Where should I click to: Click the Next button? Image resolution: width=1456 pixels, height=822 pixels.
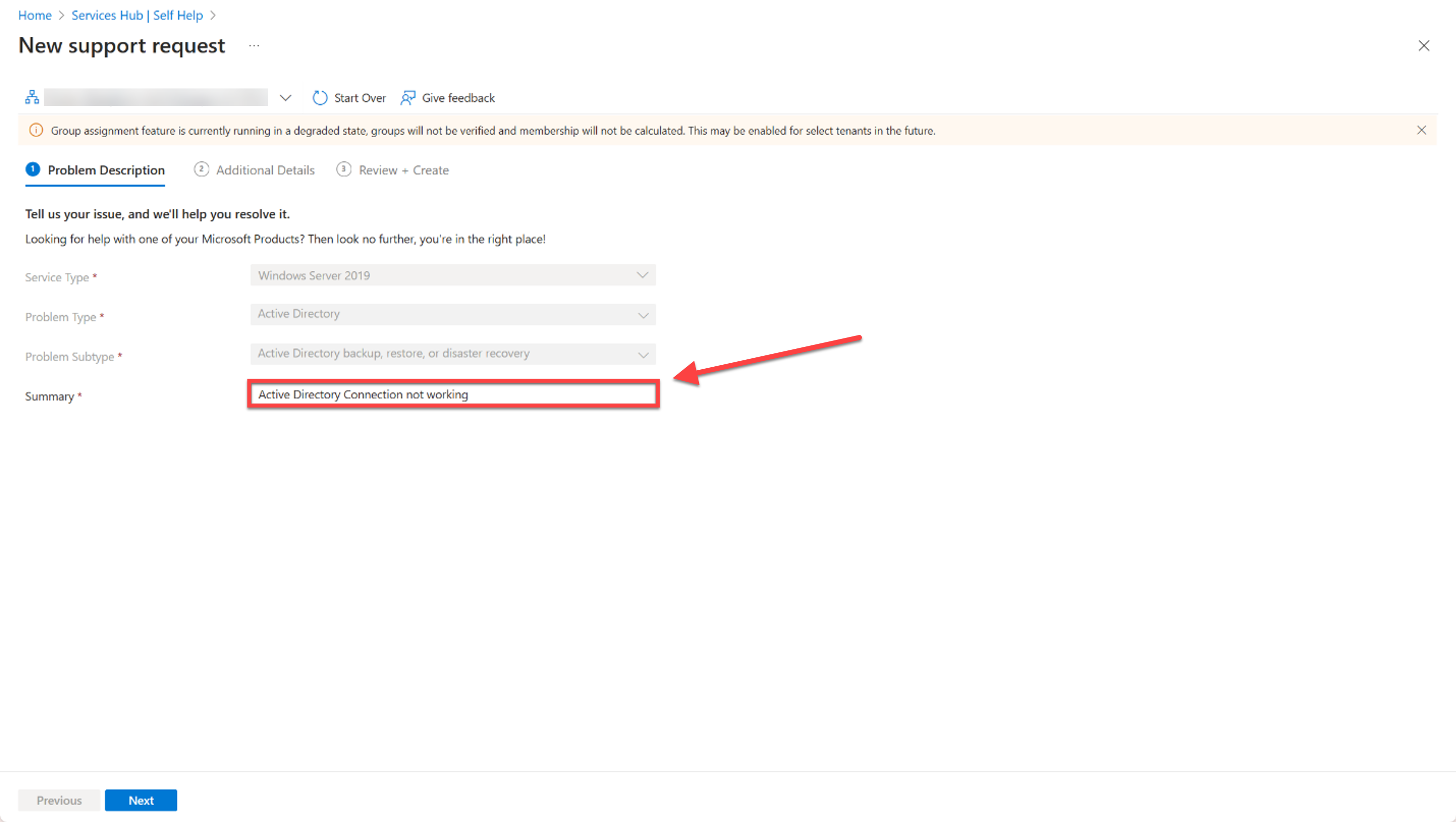coord(141,800)
